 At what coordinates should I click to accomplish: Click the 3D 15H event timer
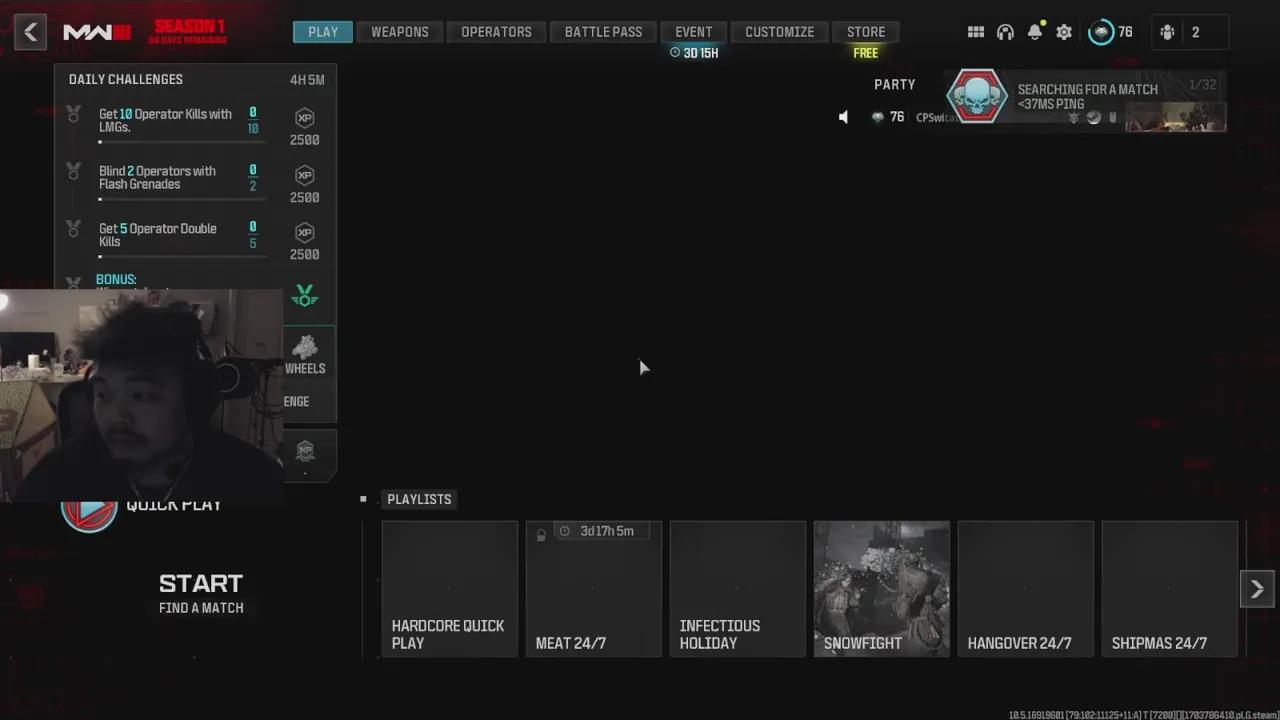coord(694,53)
